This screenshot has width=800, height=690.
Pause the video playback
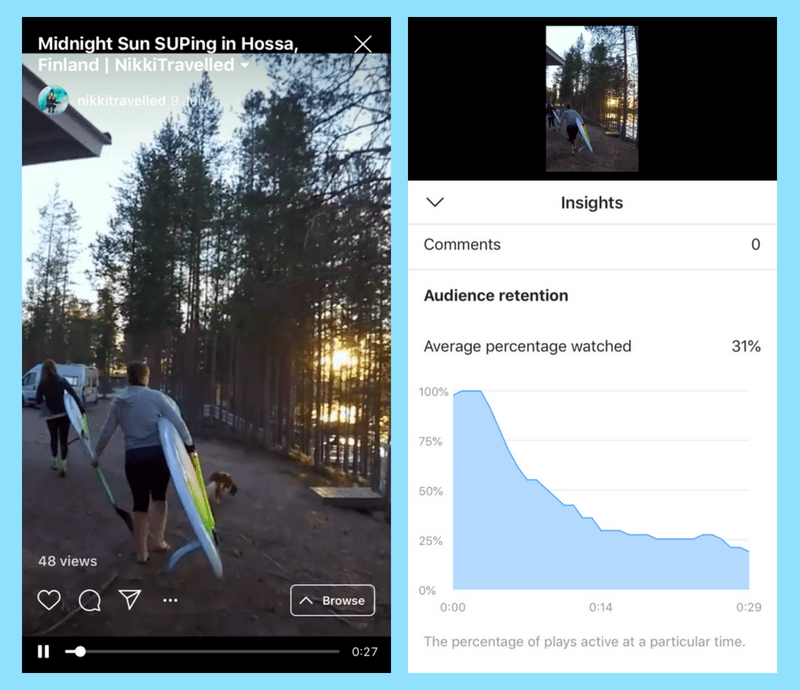[43, 652]
